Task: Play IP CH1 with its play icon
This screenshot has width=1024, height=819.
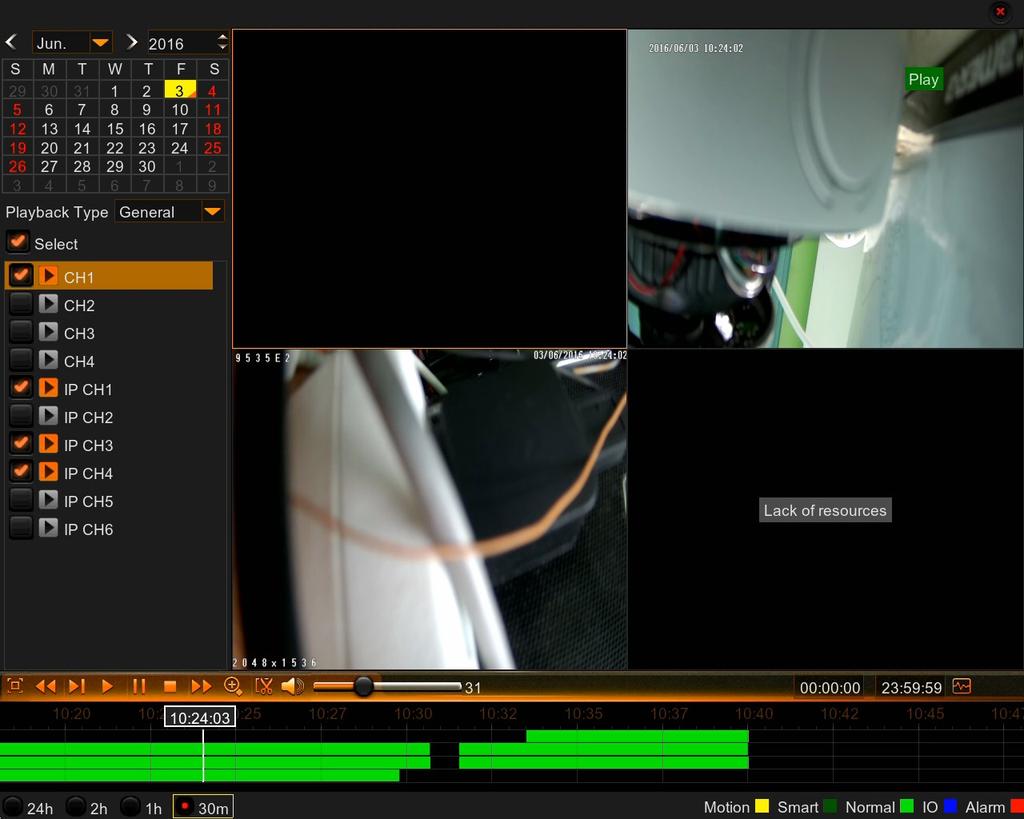Action: (x=48, y=388)
